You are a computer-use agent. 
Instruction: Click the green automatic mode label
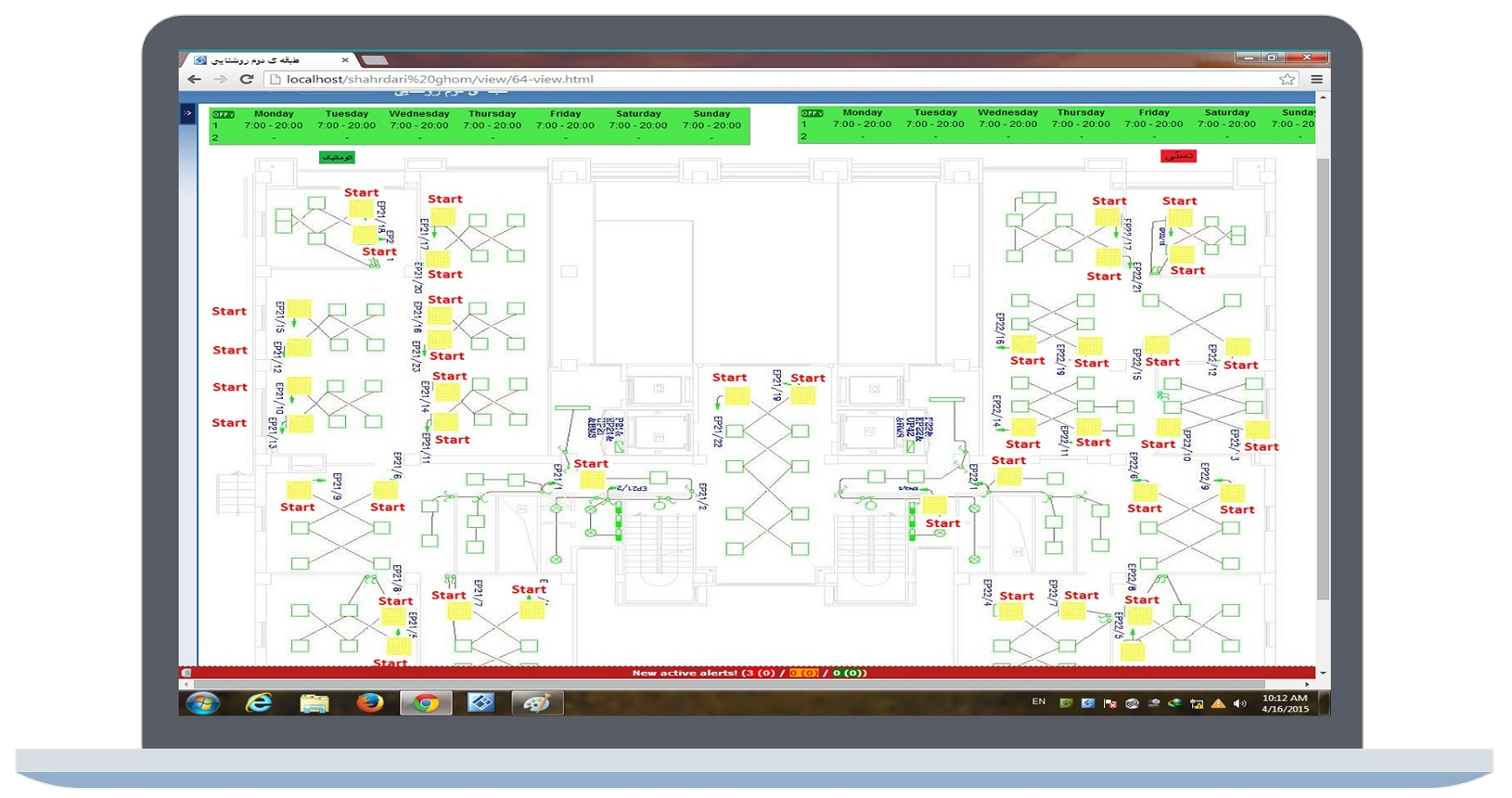[337, 158]
